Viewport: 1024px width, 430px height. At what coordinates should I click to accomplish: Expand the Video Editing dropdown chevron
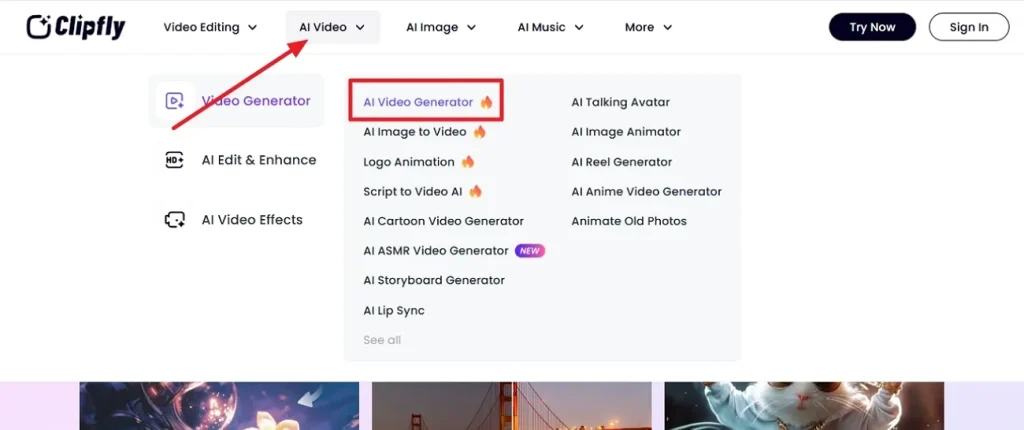(253, 27)
